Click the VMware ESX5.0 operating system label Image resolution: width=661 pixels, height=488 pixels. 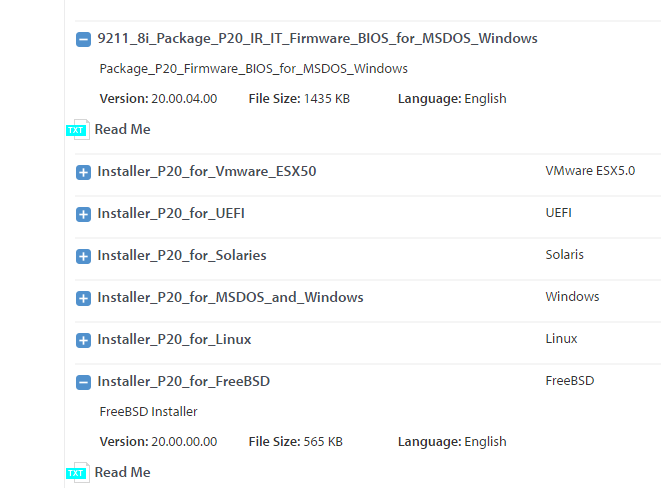click(590, 171)
